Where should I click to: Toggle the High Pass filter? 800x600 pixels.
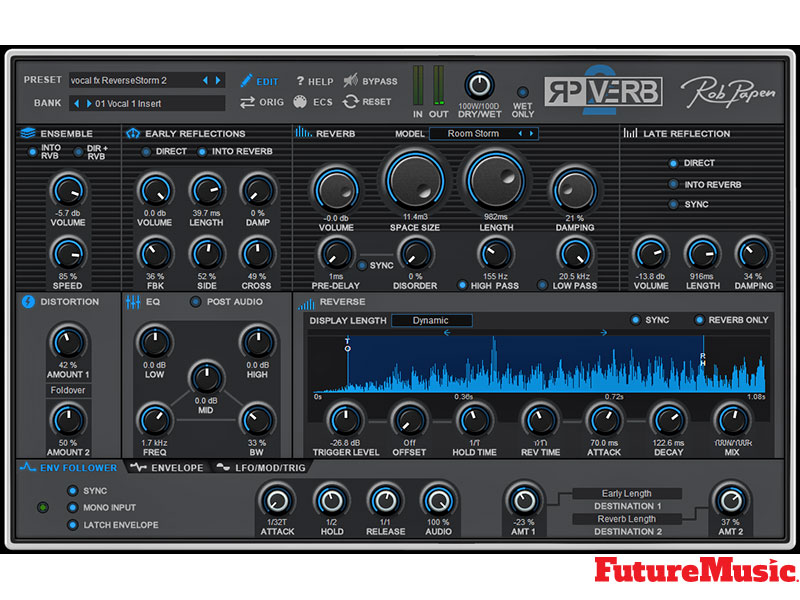tap(462, 285)
